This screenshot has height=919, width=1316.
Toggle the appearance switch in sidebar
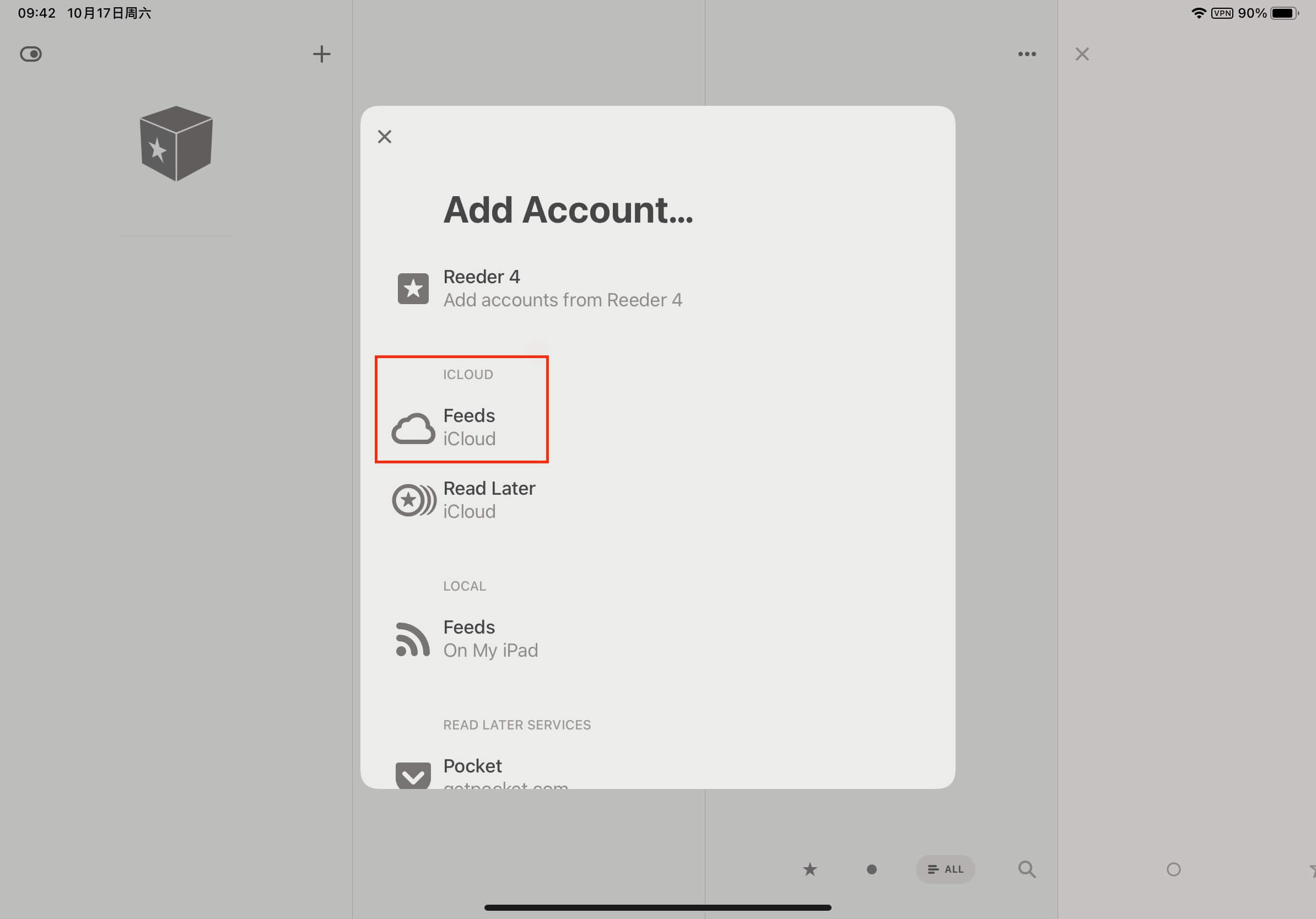coord(31,54)
